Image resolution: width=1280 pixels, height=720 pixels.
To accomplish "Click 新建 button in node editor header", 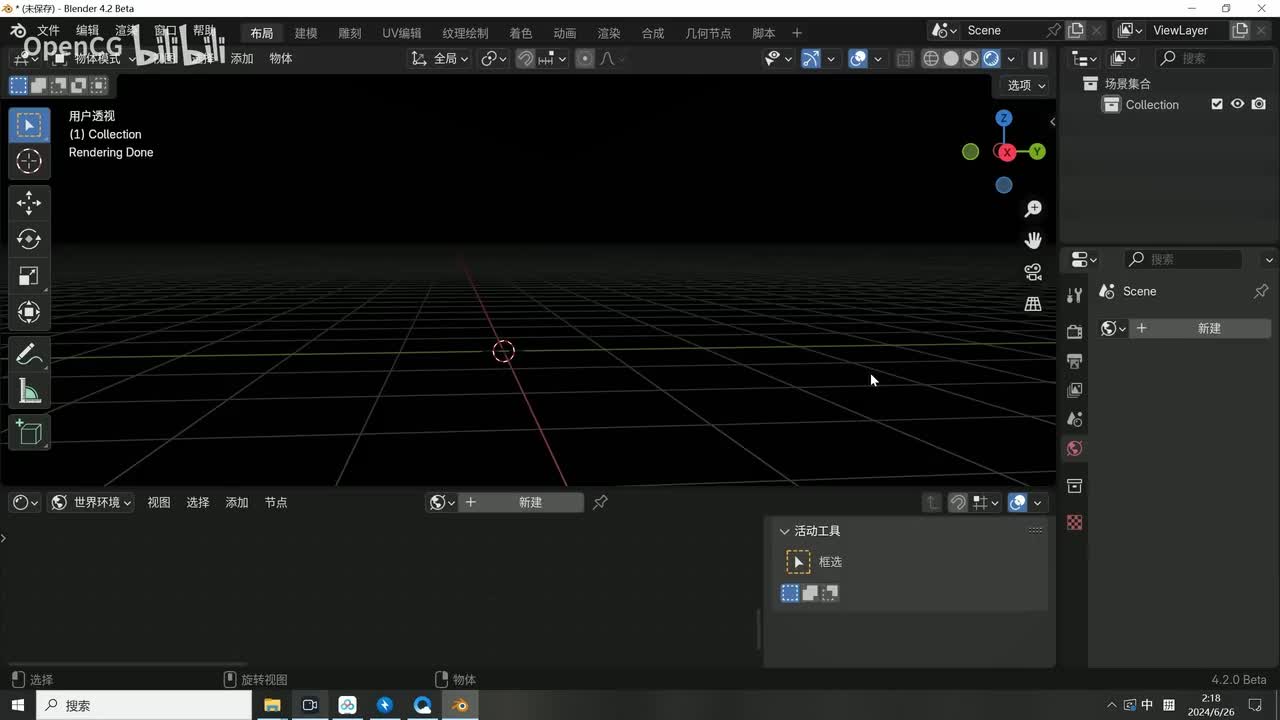I will 530,502.
